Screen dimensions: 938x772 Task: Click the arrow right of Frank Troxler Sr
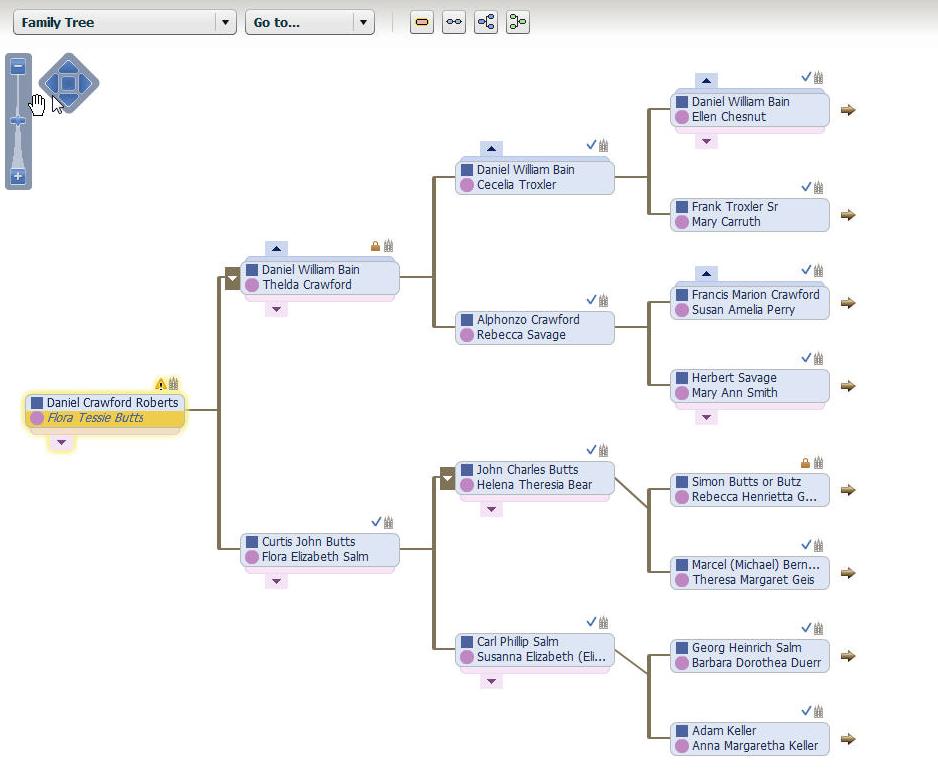pyautogui.click(x=848, y=215)
